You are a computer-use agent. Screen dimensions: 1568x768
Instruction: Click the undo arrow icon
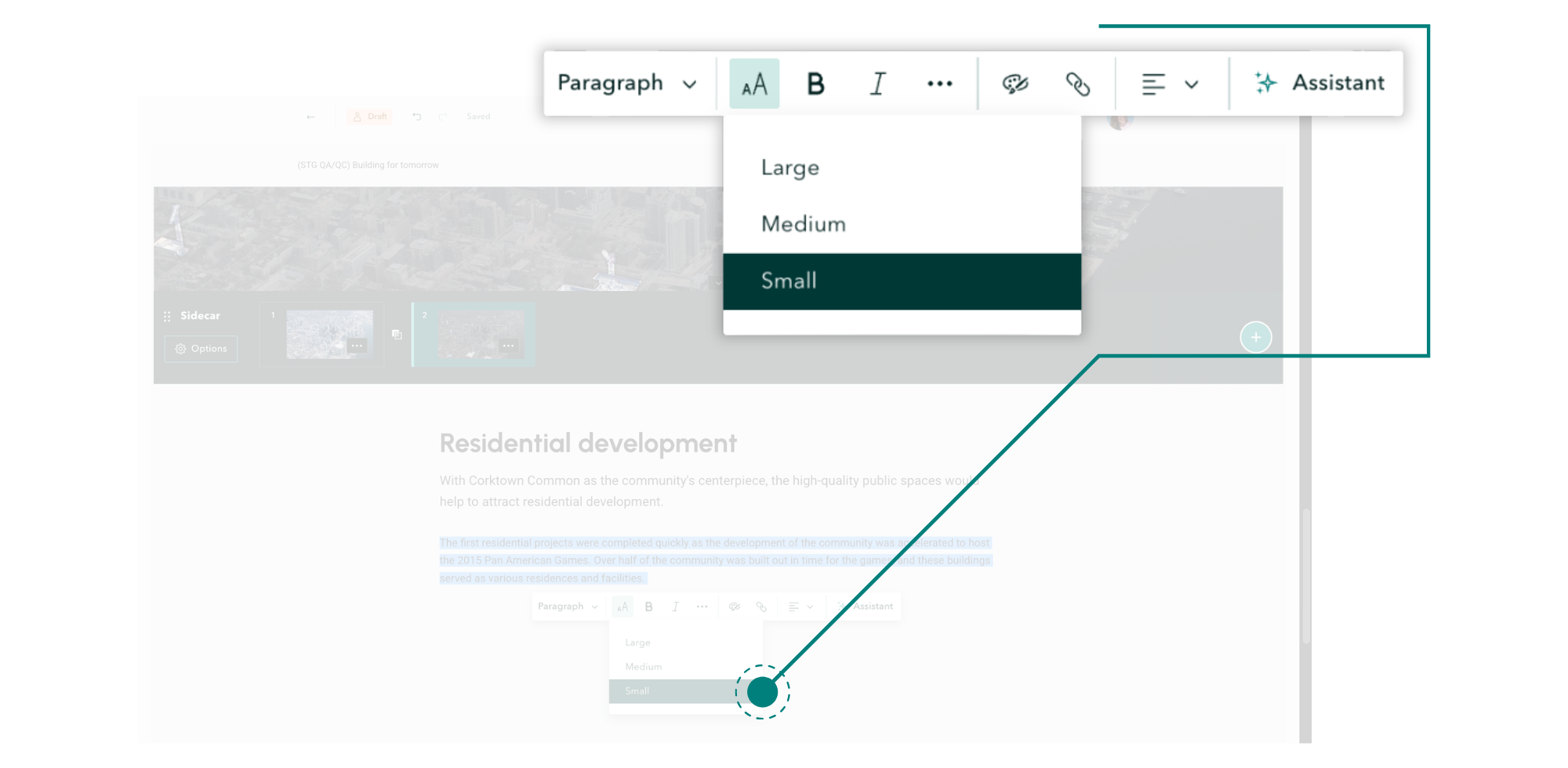[x=416, y=116]
